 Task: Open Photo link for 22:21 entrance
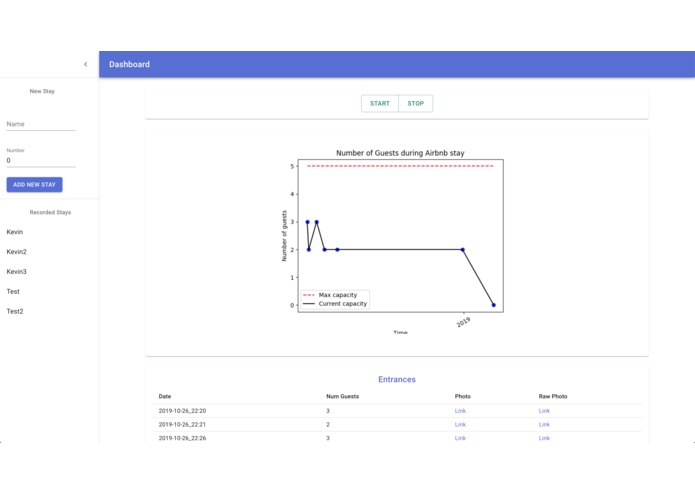pos(460,424)
